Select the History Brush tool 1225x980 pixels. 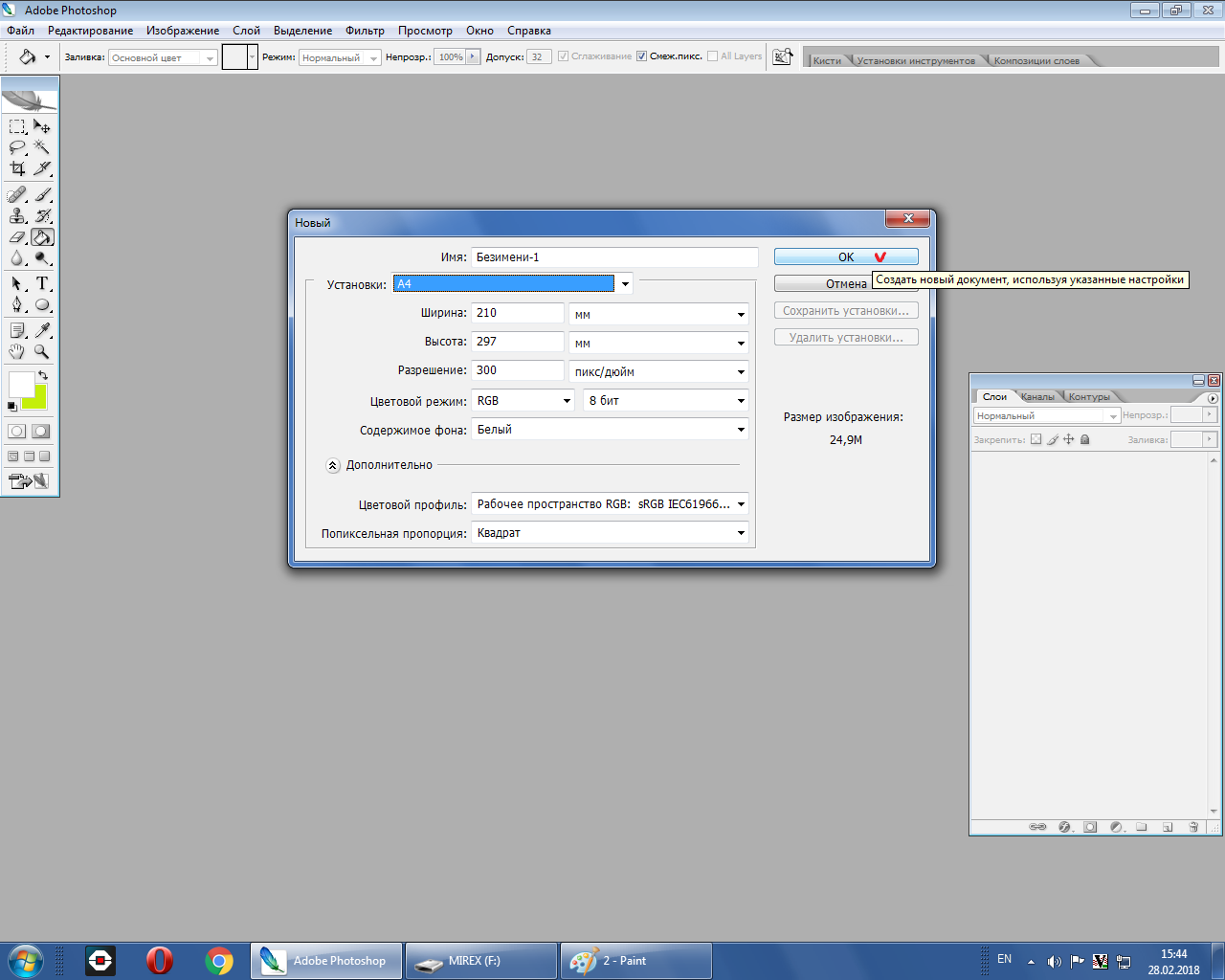coord(42,216)
